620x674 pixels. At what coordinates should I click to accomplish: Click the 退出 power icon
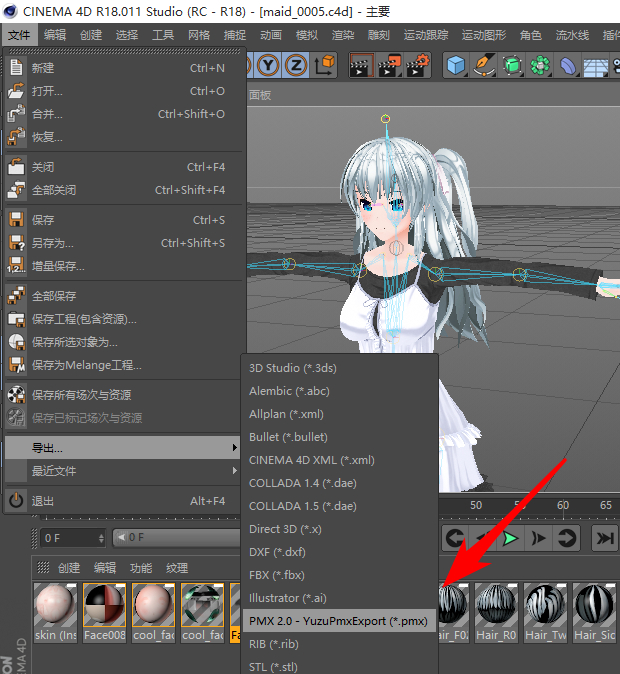click(16, 501)
